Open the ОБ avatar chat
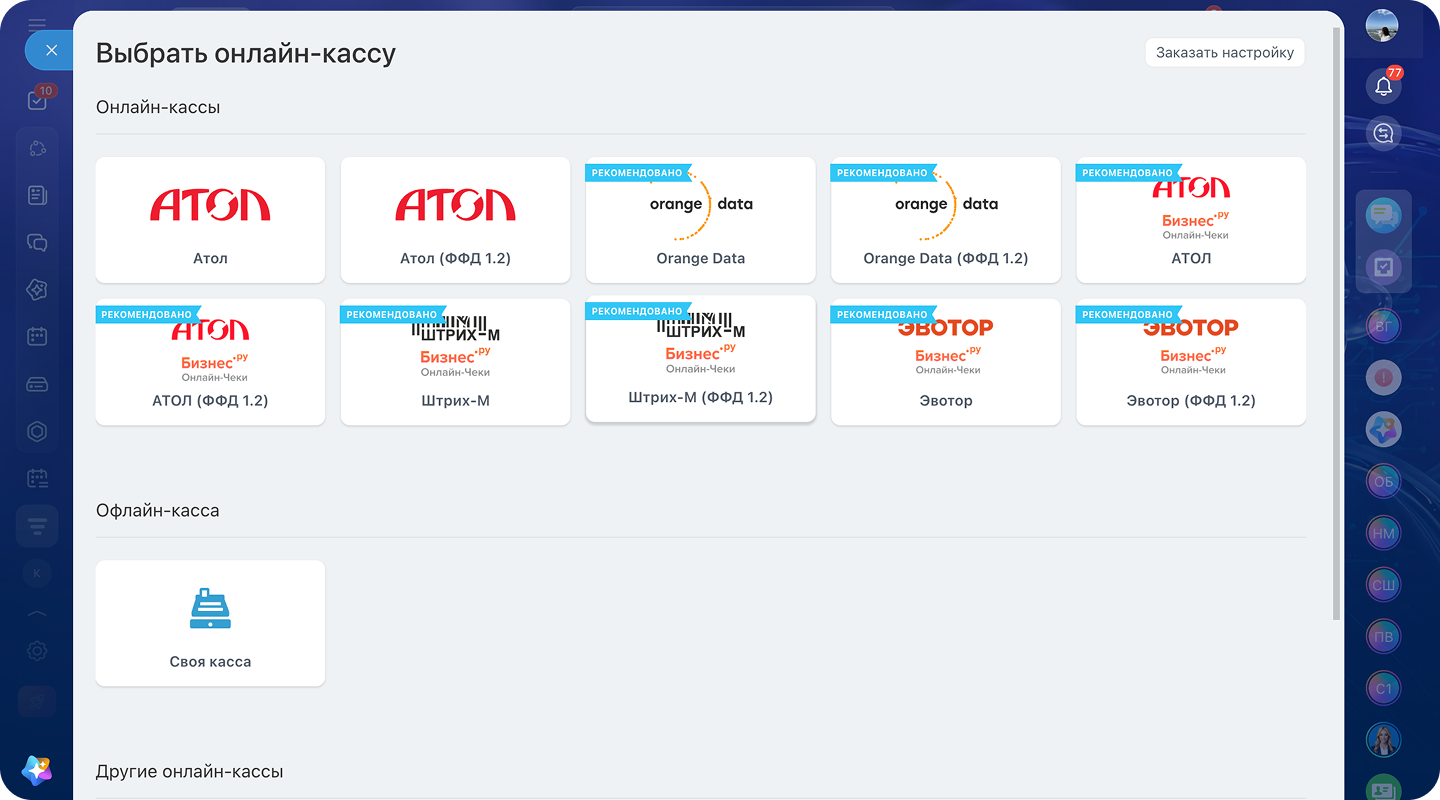This screenshot has width=1440, height=800. point(1384,481)
